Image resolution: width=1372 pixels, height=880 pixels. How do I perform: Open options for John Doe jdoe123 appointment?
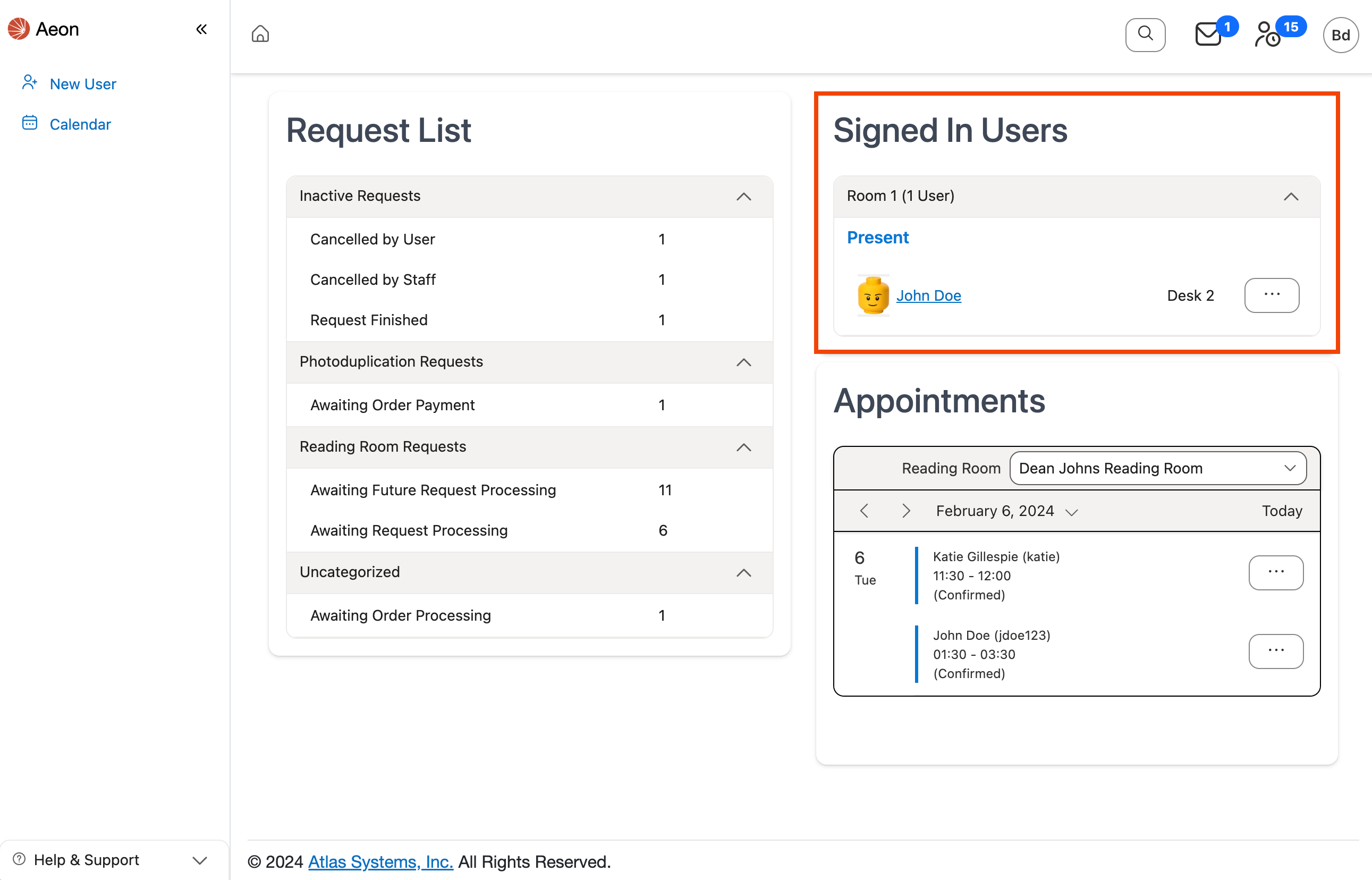click(x=1275, y=651)
